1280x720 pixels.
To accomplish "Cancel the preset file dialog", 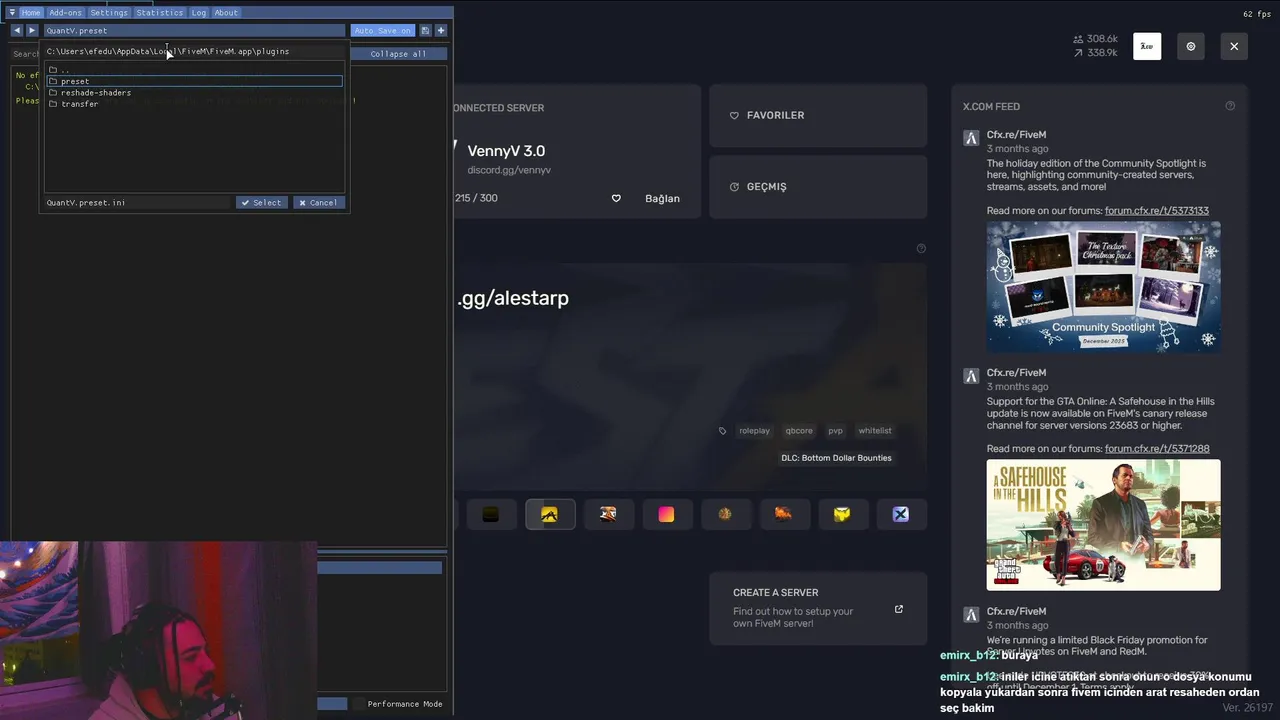I will pos(319,203).
